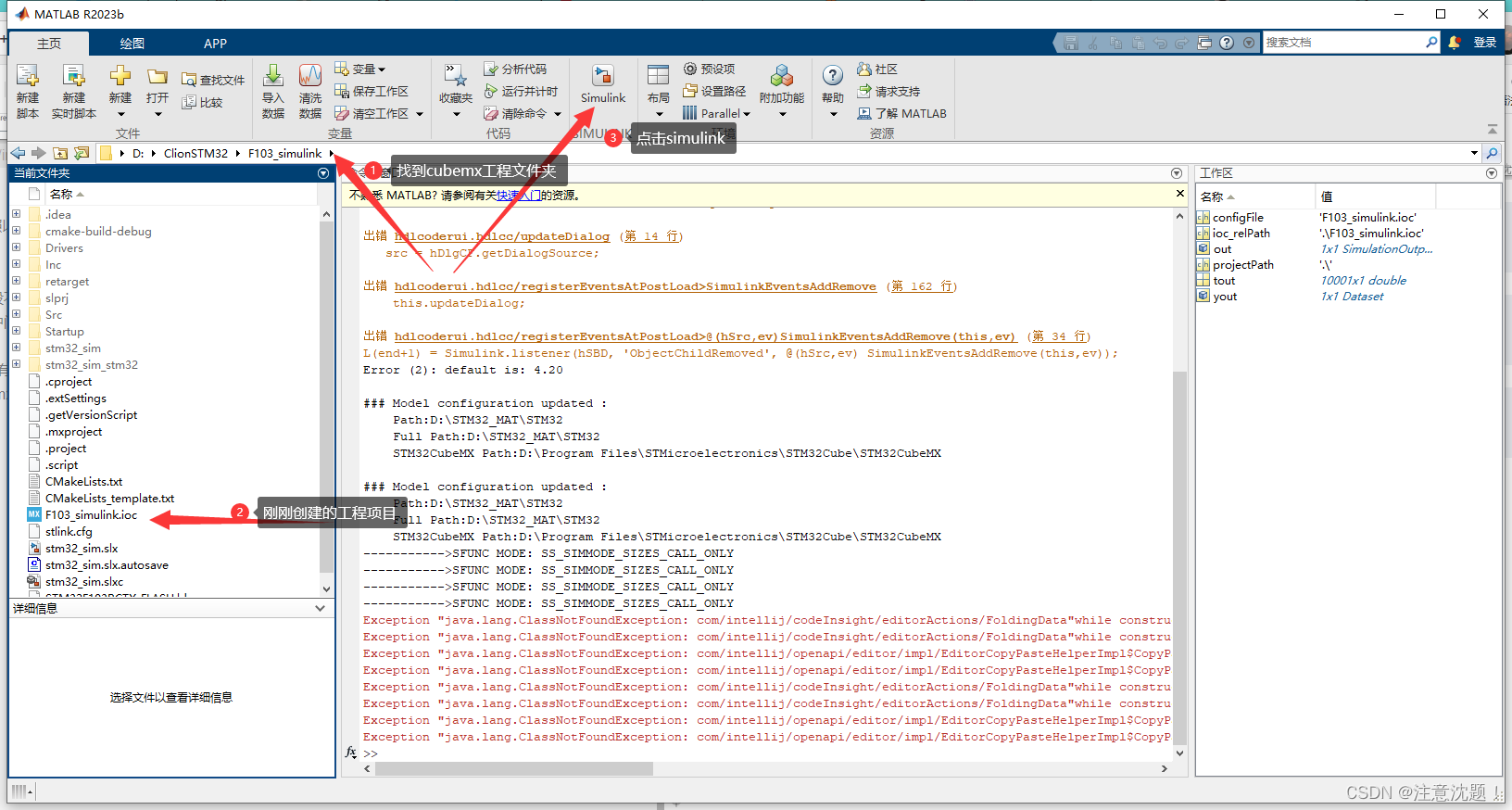Click 运行并计时 (Run and Time)
1512x810 pixels.
[521, 91]
